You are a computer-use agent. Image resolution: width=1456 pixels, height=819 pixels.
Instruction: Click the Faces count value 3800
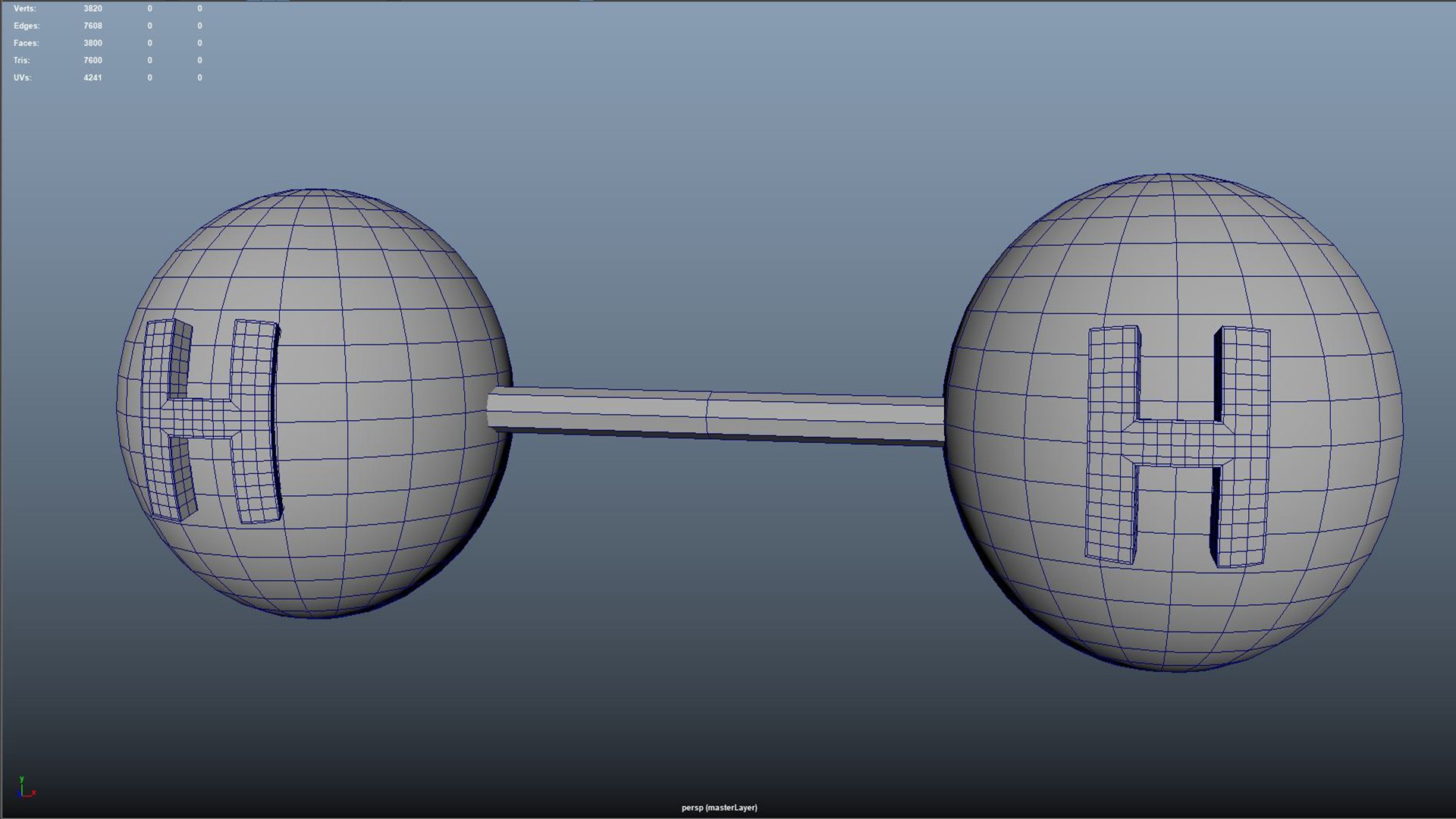click(93, 43)
